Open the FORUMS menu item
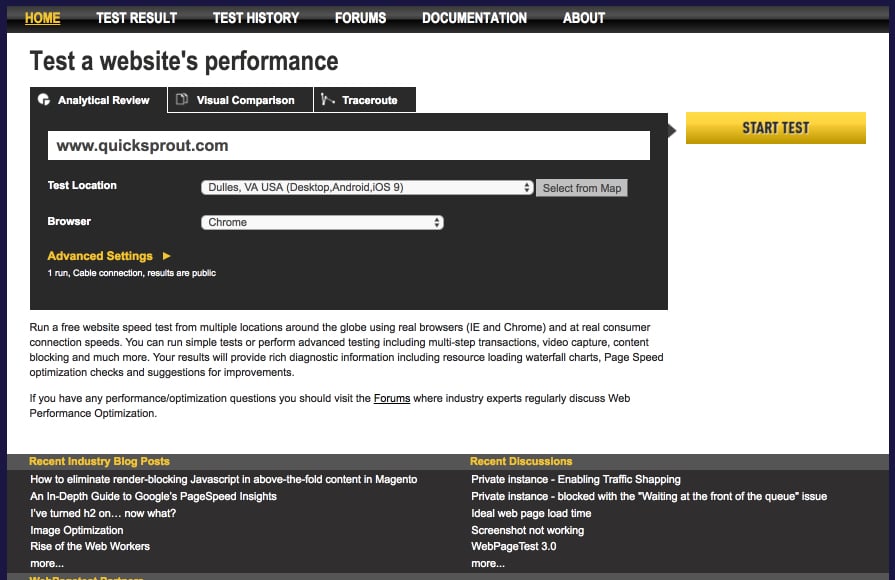Screen dimensions: 895x580 click(x=360, y=18)
